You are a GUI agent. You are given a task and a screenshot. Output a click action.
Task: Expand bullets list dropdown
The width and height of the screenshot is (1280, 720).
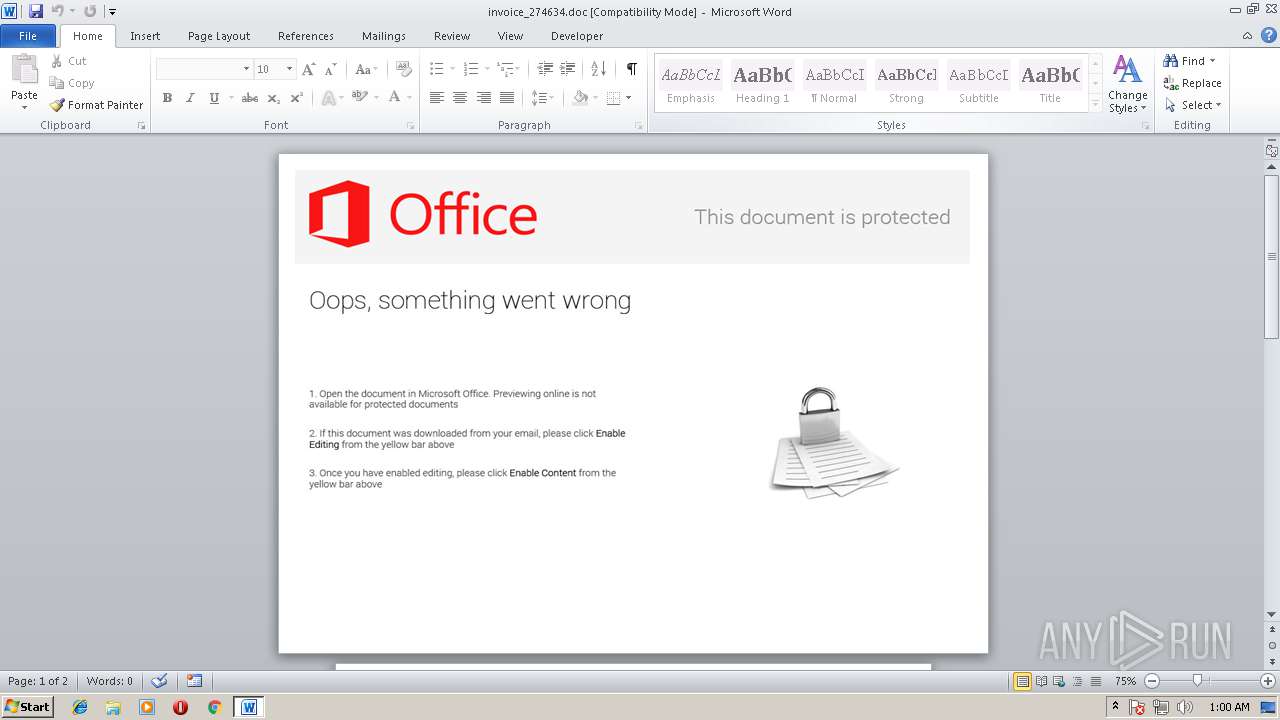pos(452,69)
